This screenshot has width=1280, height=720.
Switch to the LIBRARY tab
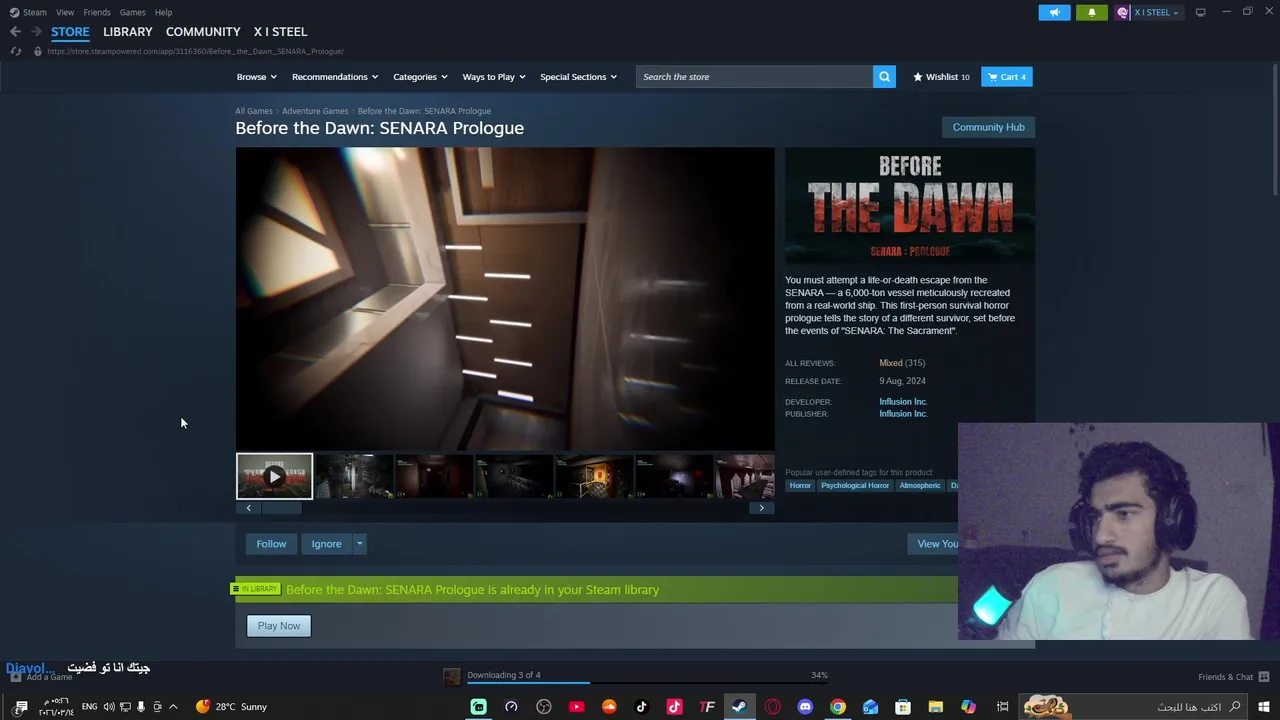(128, 32)
